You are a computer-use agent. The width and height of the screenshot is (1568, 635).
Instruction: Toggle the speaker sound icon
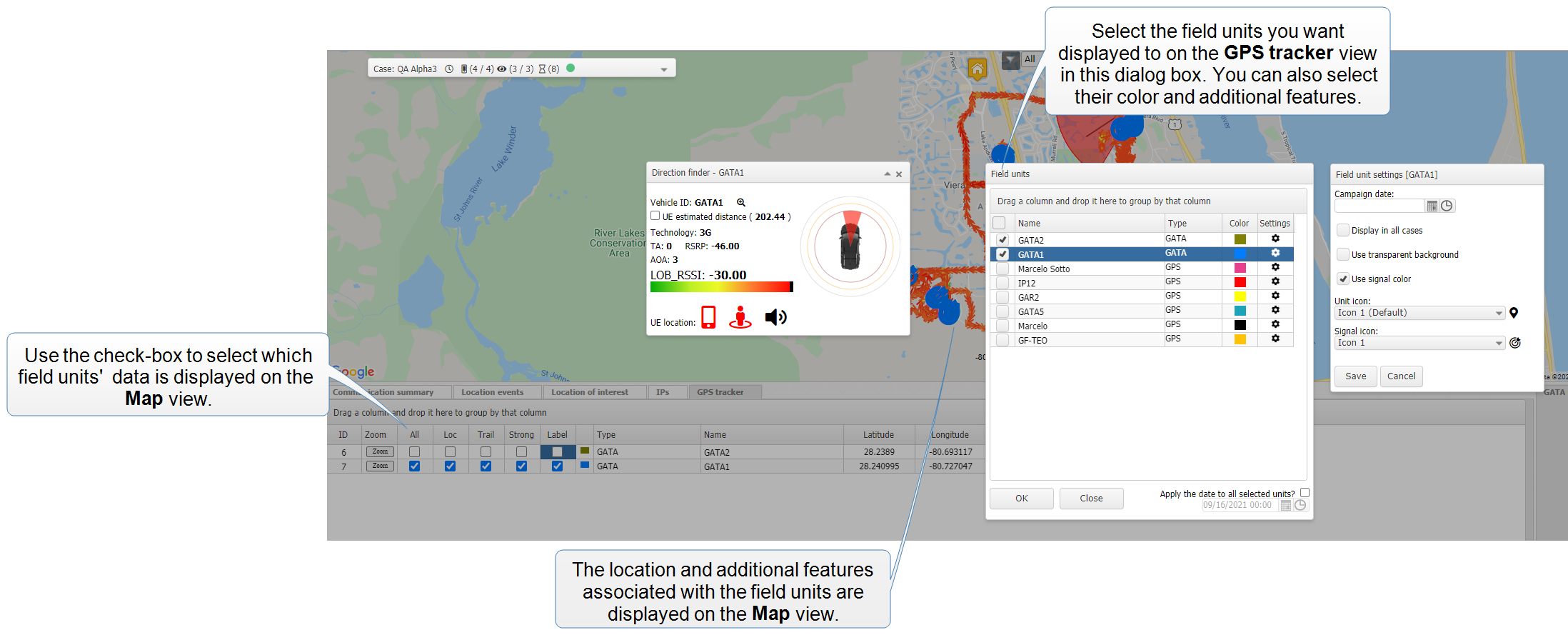coord(775,317)
